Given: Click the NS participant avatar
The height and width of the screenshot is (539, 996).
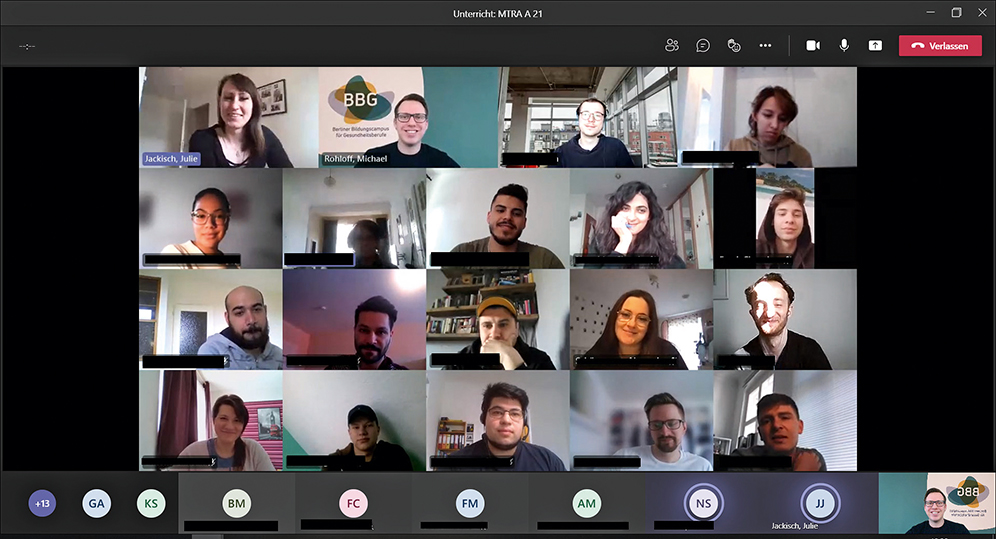Looking at the screenshot, I should click(703, 503).
